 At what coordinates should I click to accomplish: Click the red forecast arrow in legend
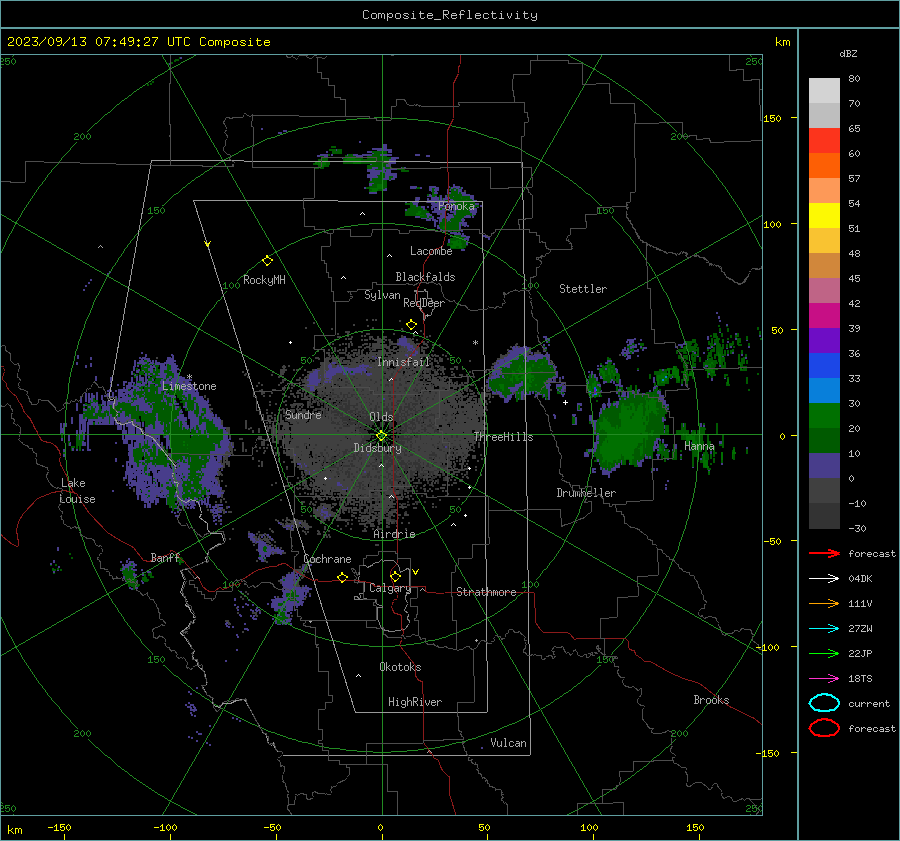pos(824,553)
